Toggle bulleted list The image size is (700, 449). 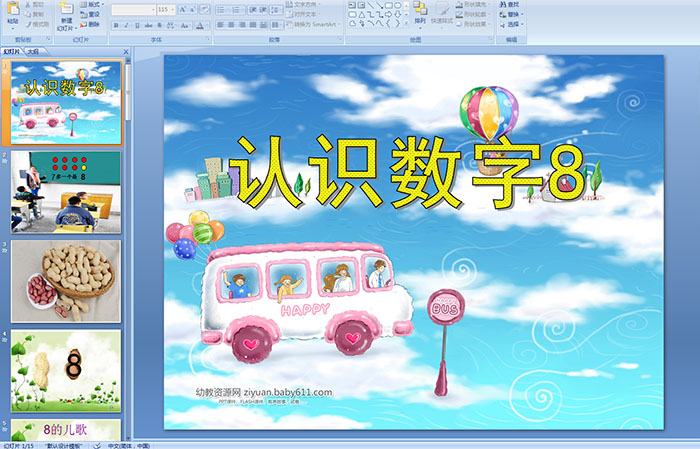(x=221, y=10)
